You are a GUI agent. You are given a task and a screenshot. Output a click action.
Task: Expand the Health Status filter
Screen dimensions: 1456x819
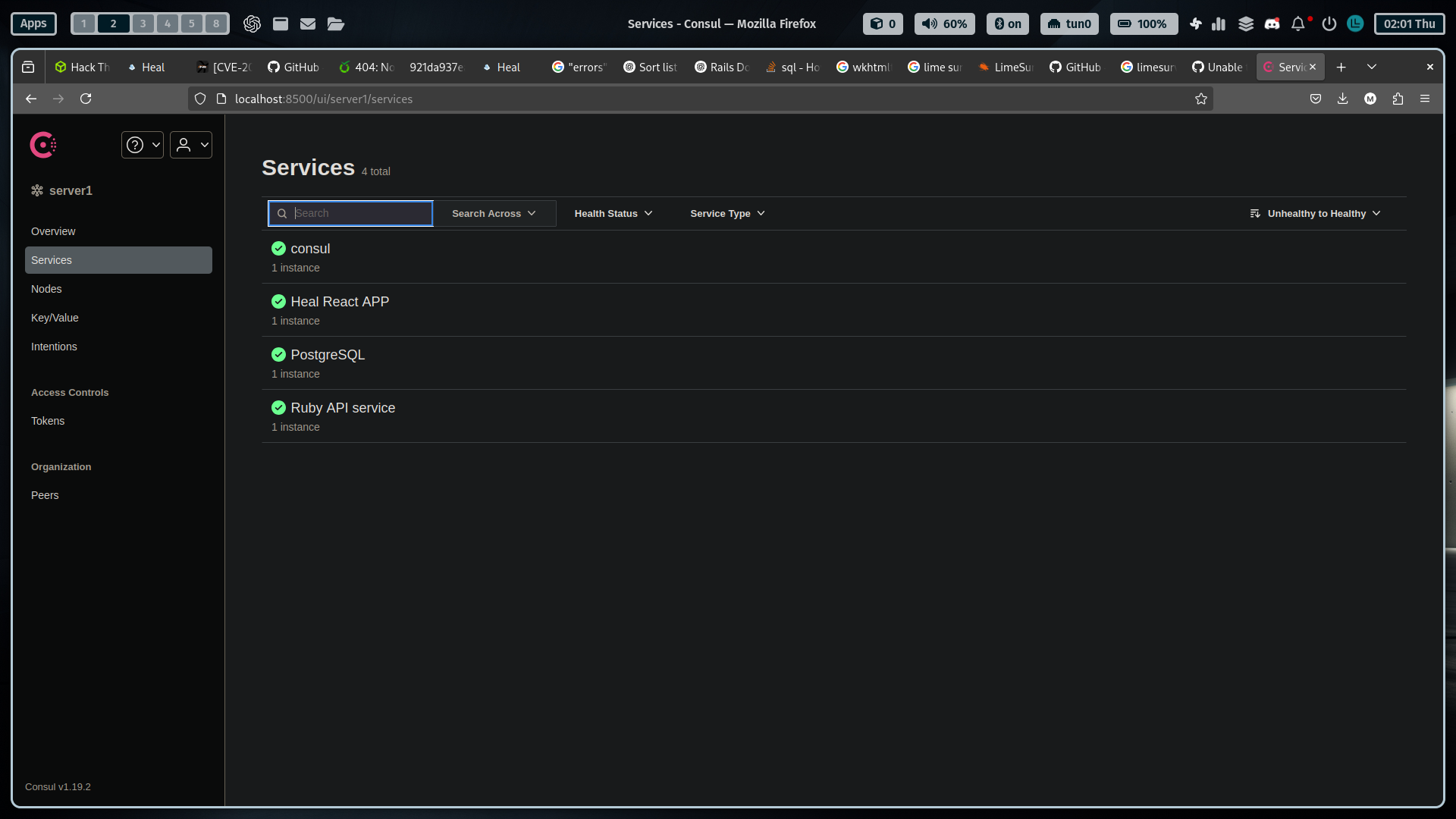point(613,214)
